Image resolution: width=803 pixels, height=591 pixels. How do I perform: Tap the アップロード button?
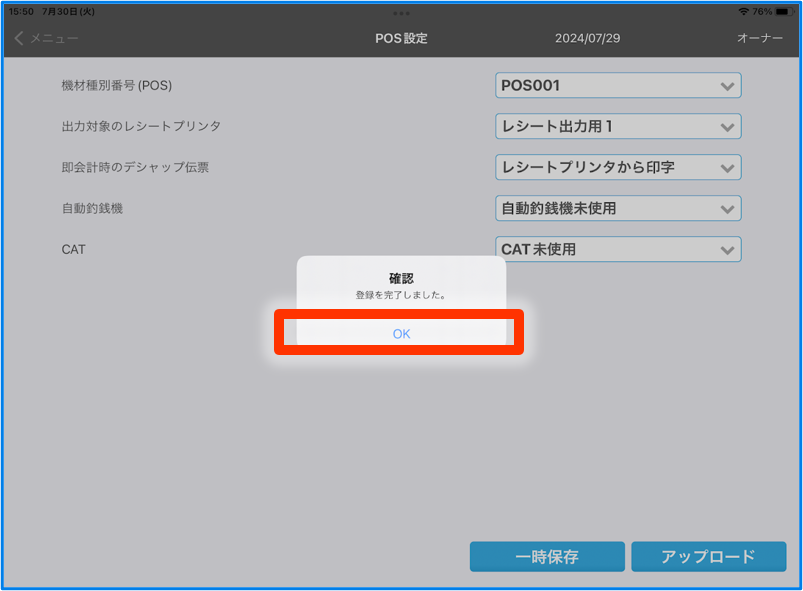coord(708,557)
